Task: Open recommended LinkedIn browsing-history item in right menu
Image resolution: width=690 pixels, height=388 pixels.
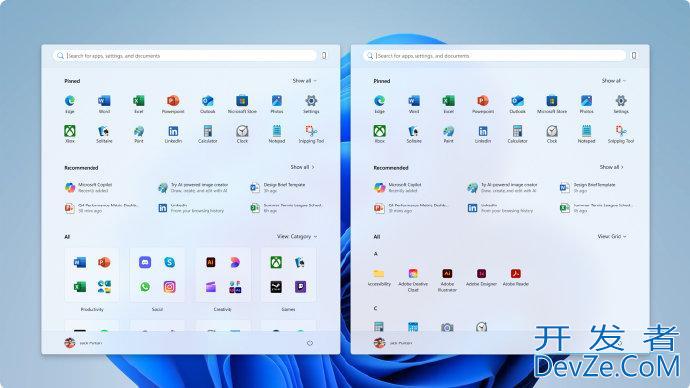Action: pyautogui.click(x=500, y=208)
